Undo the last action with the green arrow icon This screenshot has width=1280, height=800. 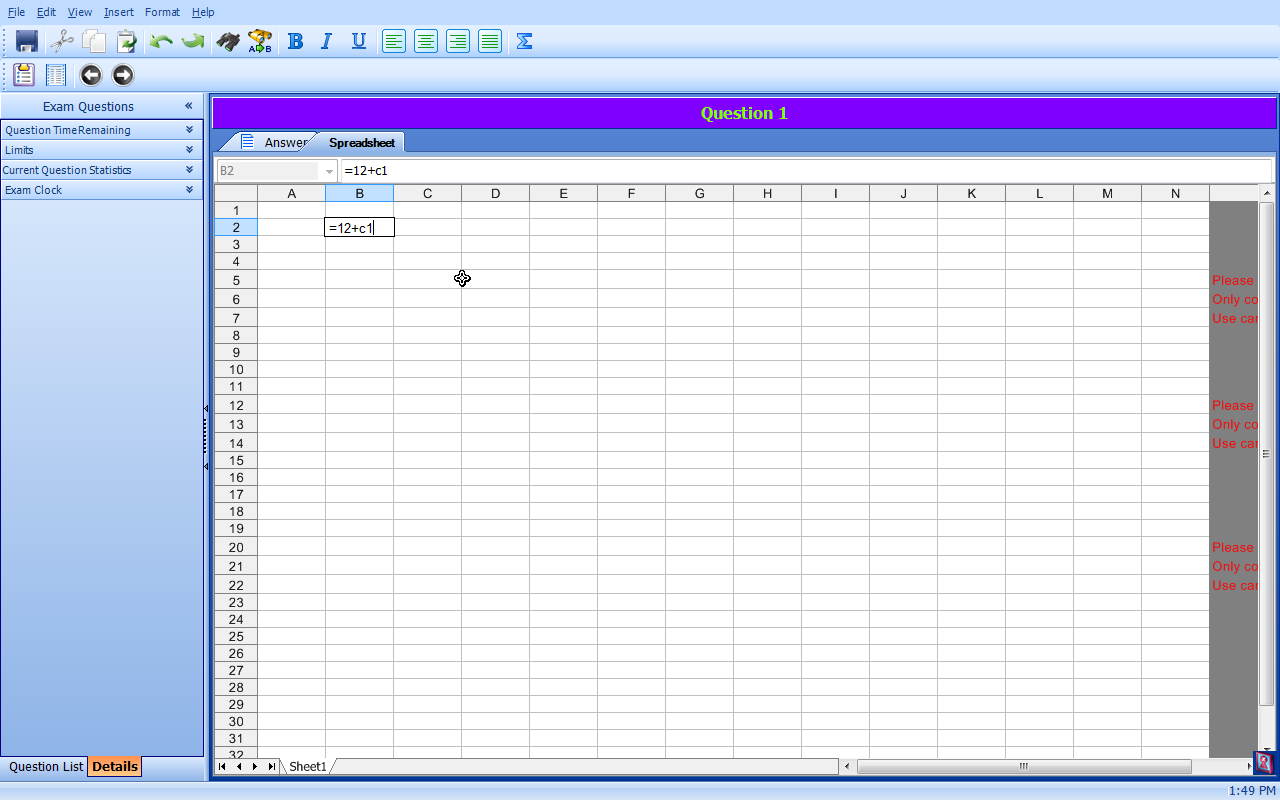[x=160, y=41]
